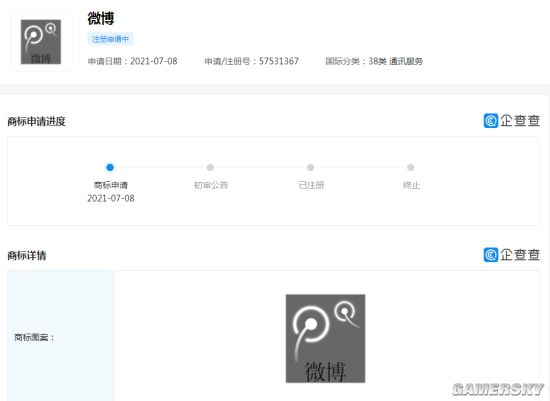Click the blue 商标申请 progress dot
Image resolution: width=550 pixels, height=401 pixels.
click(x=110, y=167)
